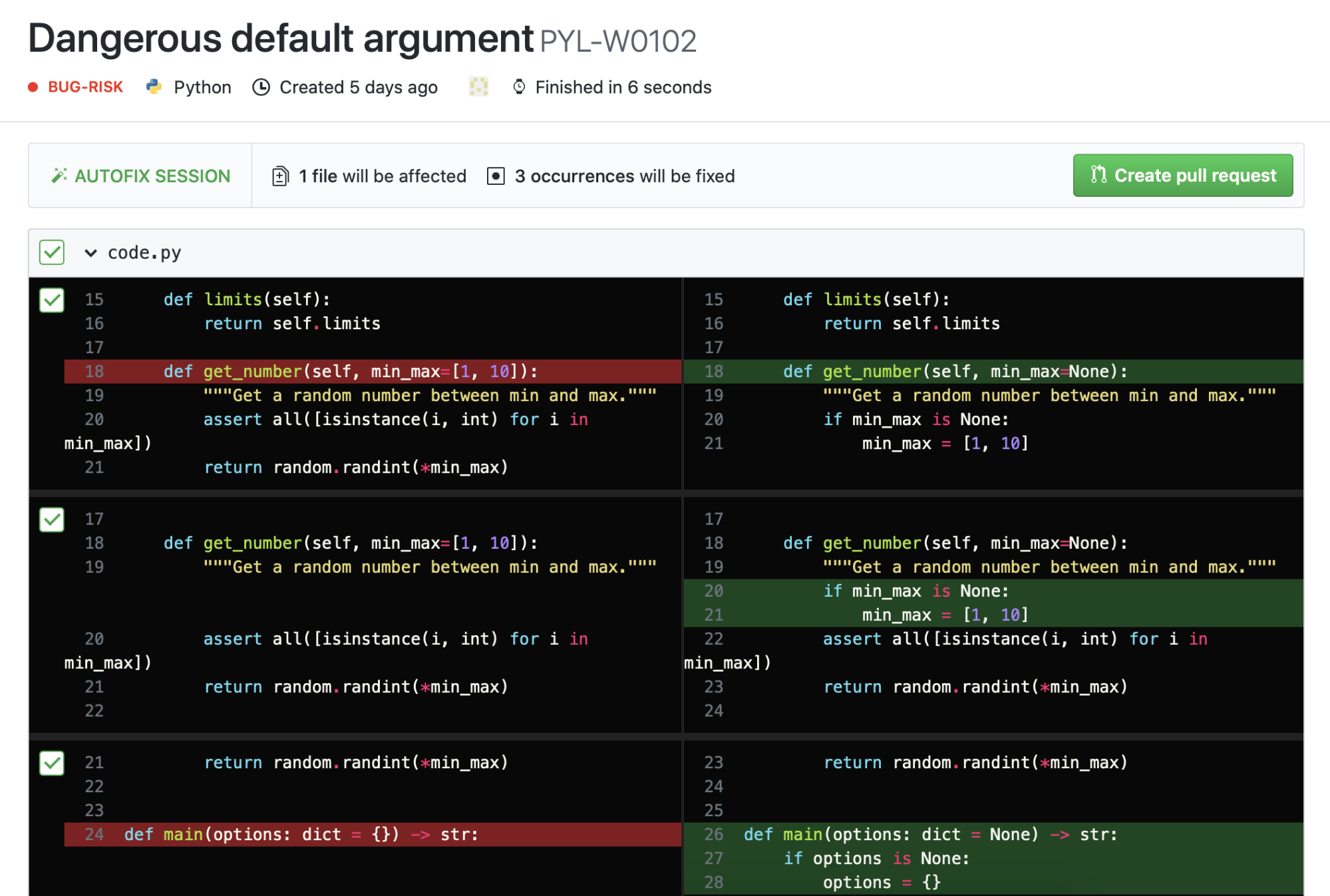Click the target icon beside '3 occurrences'
This screenshot has width=1330, height=896.
click(496, 176)
